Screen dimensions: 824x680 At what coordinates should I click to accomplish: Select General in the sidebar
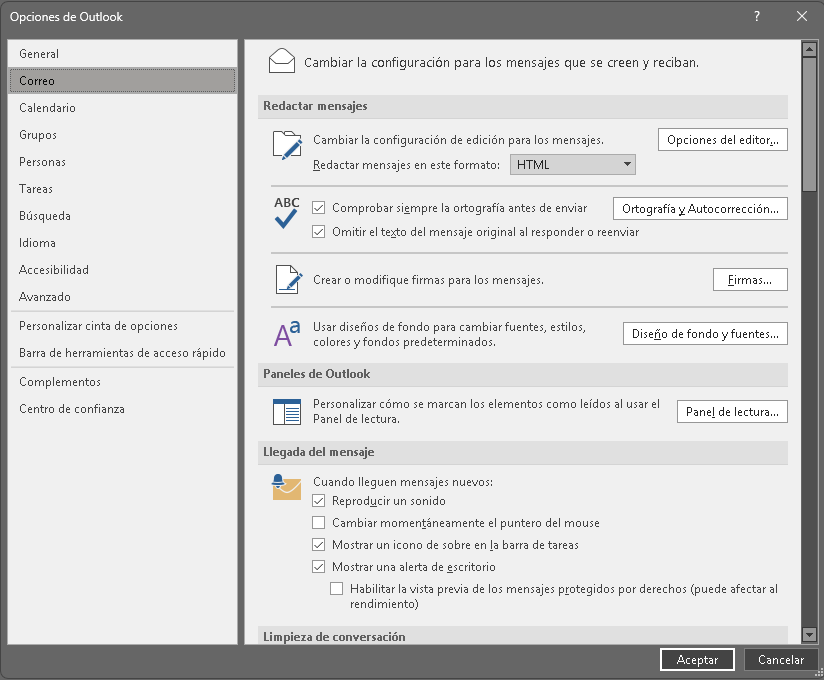coord(122,54)
